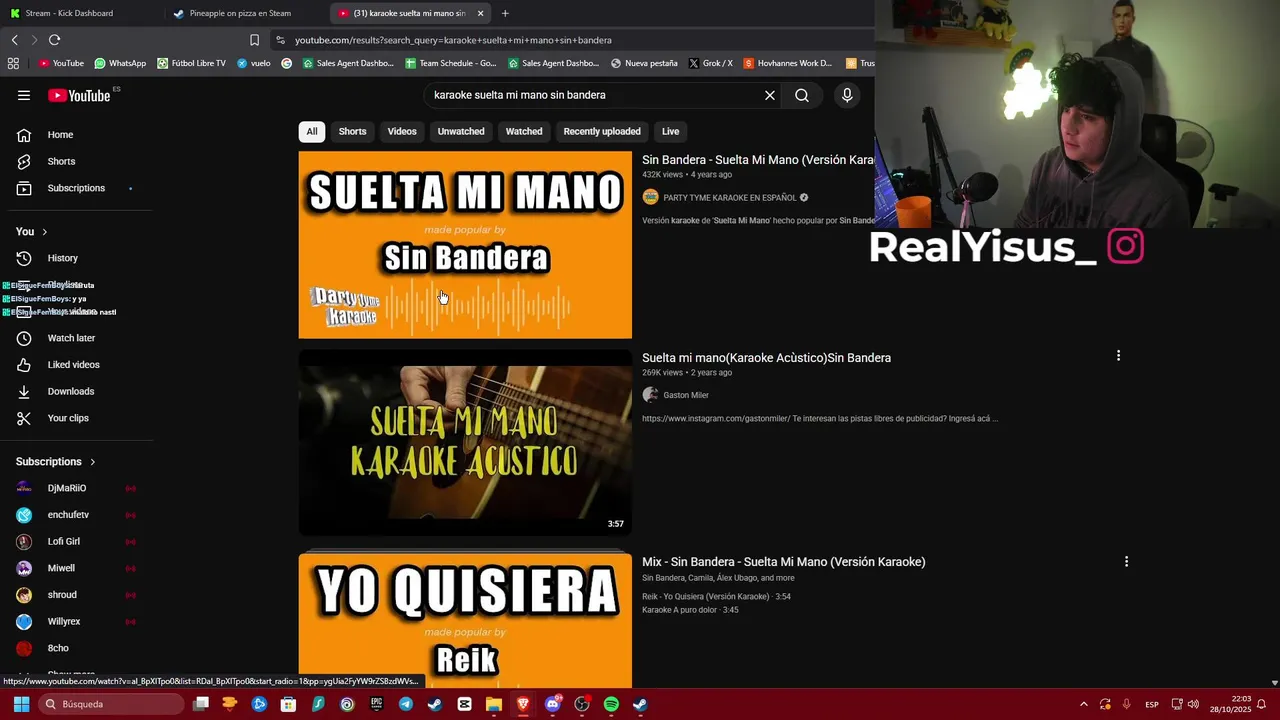The width and height of the screenshot is (1280, 720).
Task: Open Mix - Sin Bandera - Suelta Mi Mano
Action: click(x=783, y=562)
